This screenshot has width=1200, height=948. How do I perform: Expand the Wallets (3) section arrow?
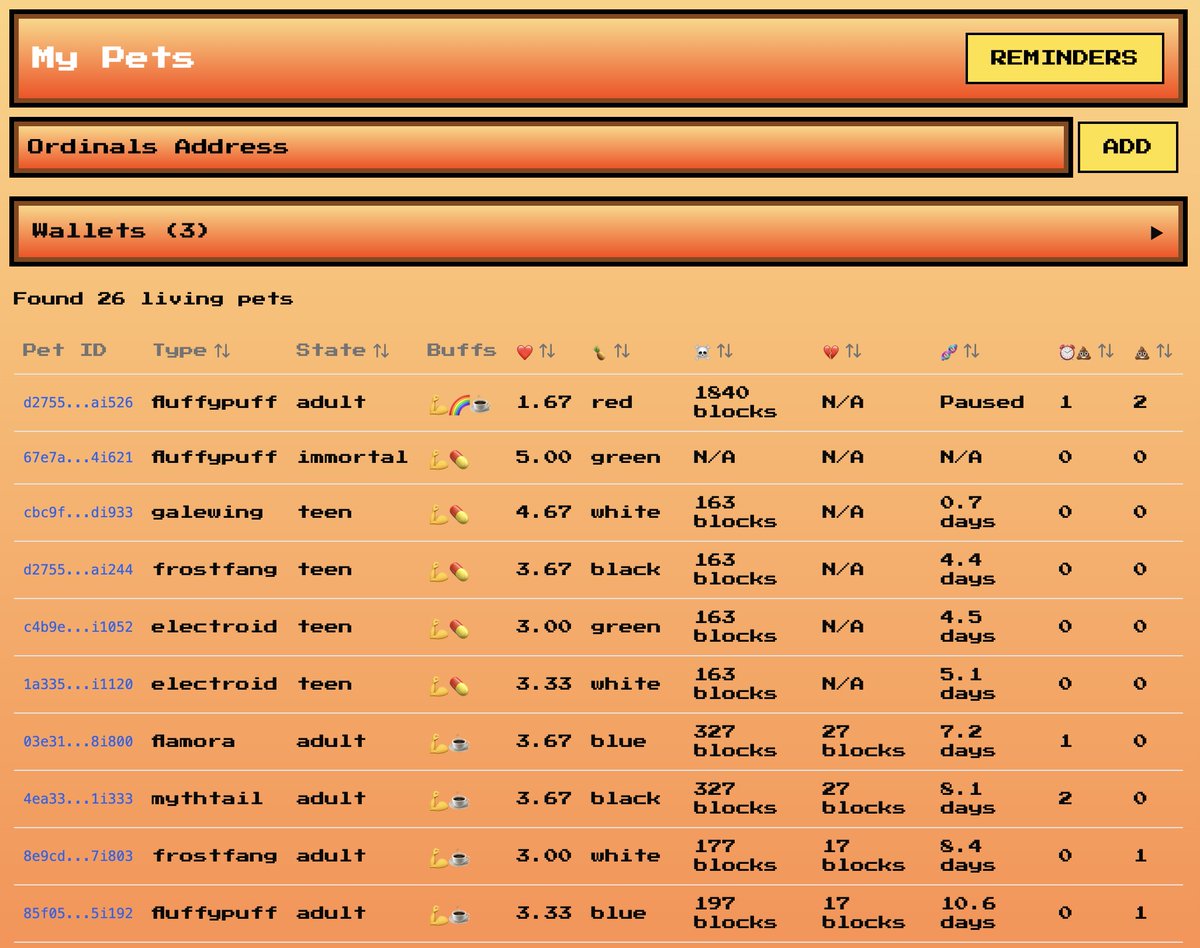tap(1157, 232)
